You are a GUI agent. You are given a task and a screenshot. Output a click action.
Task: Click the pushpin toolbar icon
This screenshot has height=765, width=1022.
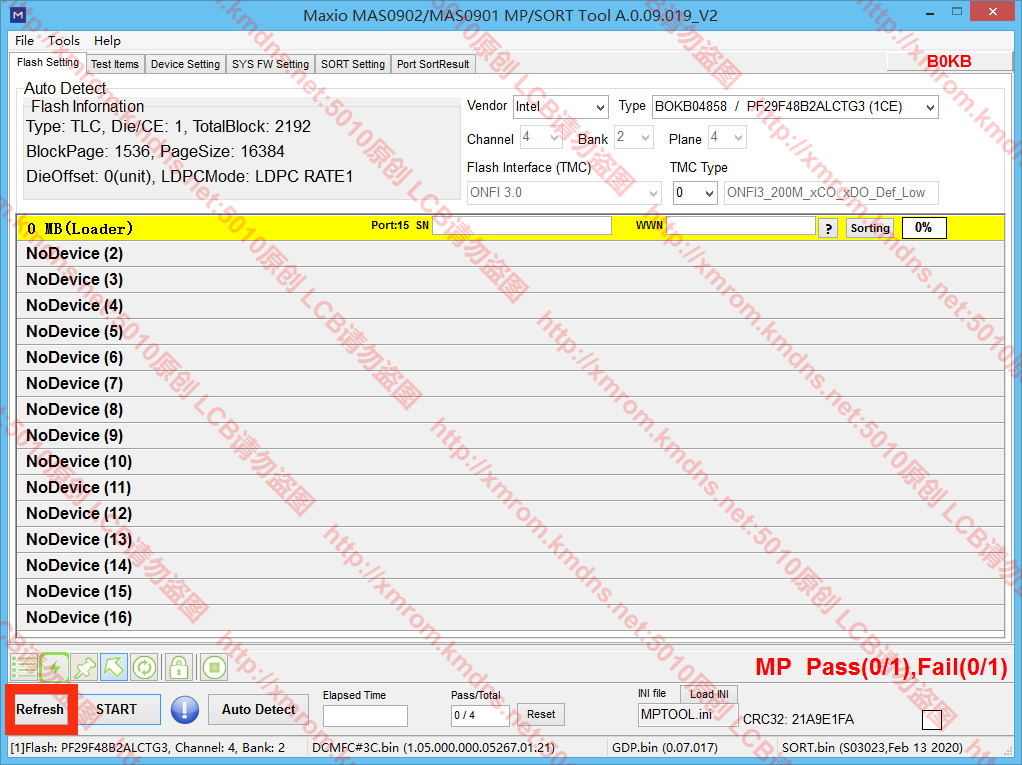click(x=85, y=667)
